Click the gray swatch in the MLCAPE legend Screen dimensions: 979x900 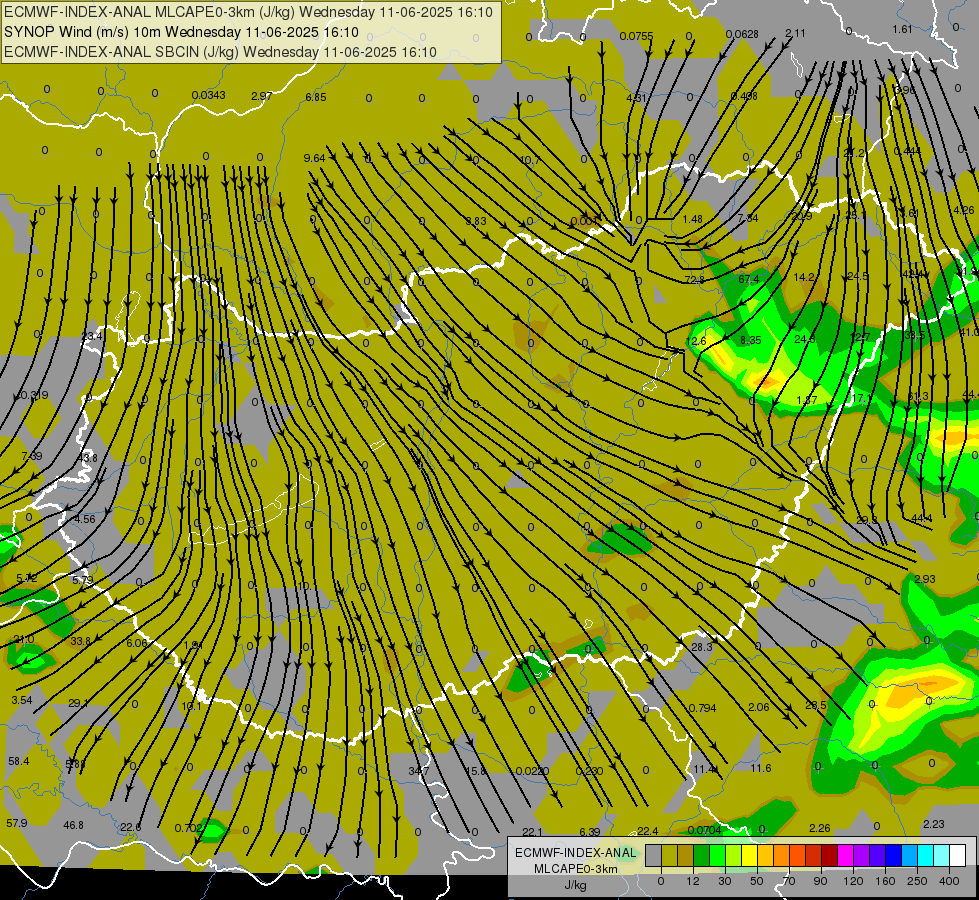654,855
